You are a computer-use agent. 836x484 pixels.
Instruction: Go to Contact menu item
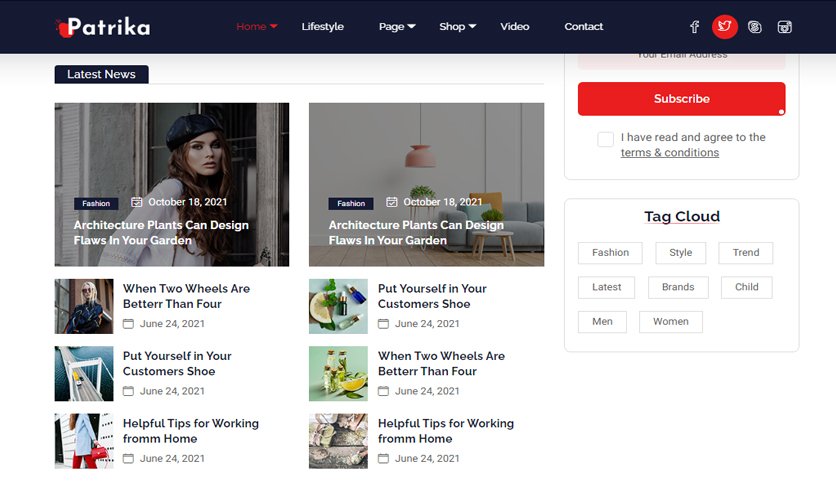[584, 26]
